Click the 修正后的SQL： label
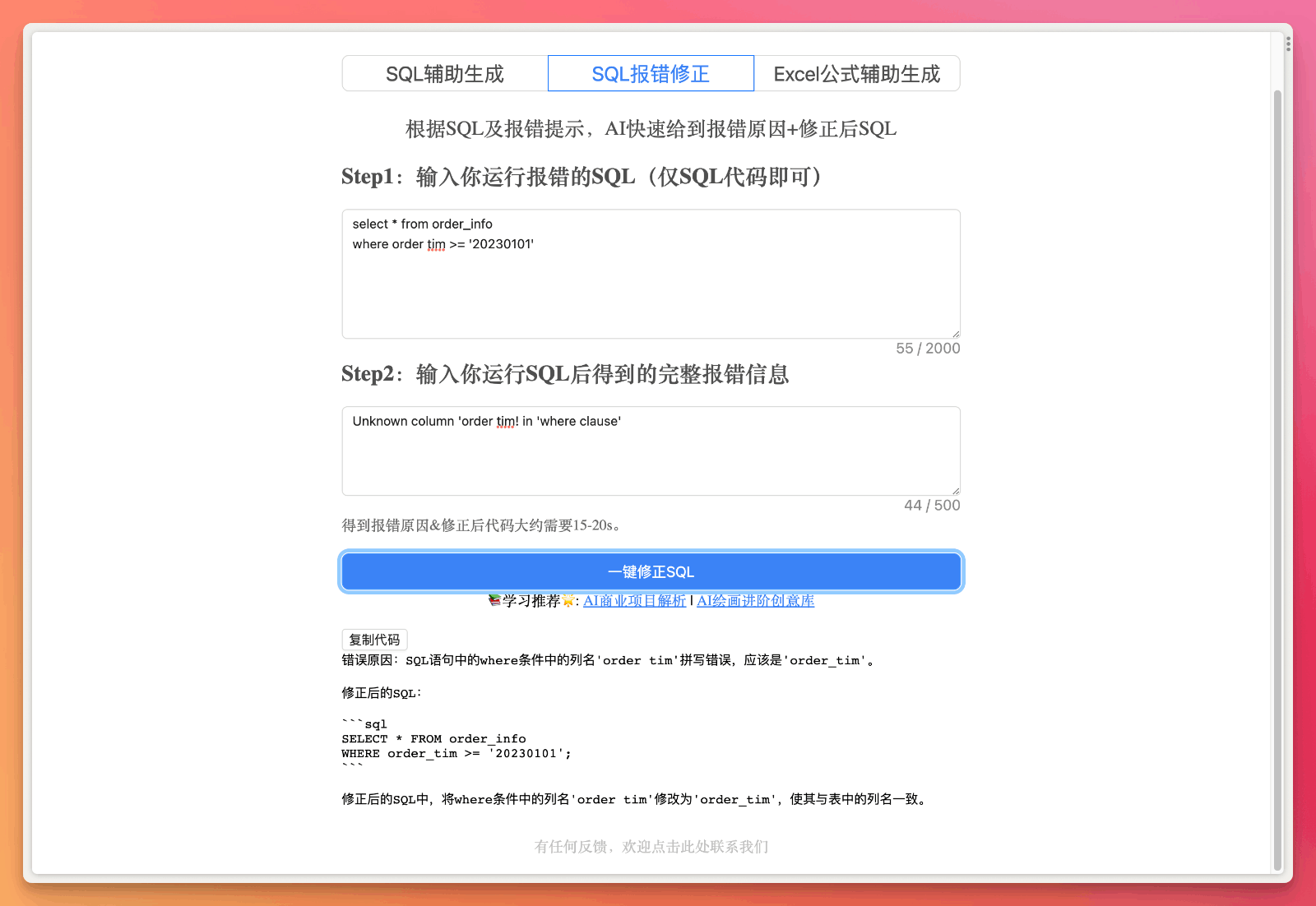The width and height of the screenshot is (1316, 906). (382, 693)
